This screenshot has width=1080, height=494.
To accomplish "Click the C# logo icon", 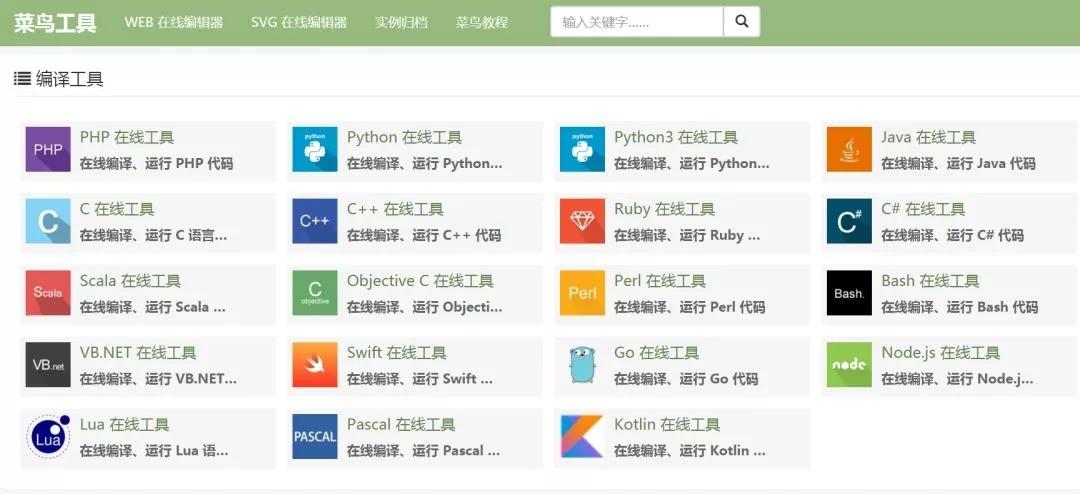I will point(849,221).
